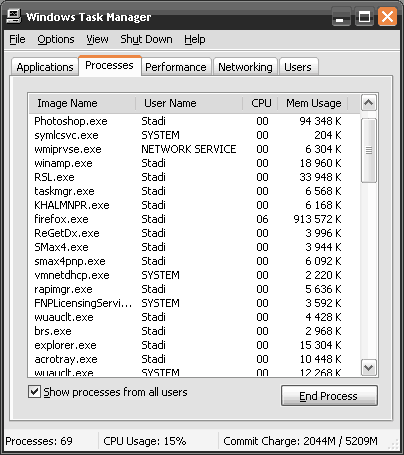Open the Help menu
Screen dimensions: 404x455
[195, 39]
